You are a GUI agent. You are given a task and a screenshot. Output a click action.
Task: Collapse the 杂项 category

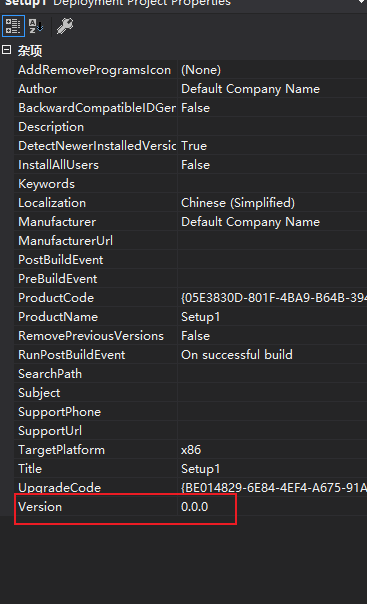pyautogui.click(x=6, y=50)
